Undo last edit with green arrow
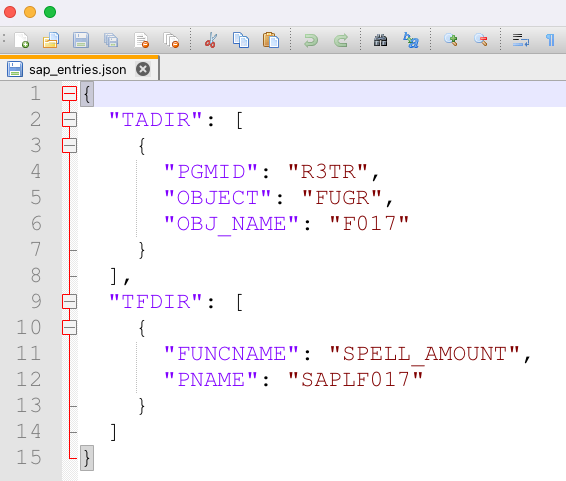 (x=310, y=40)
